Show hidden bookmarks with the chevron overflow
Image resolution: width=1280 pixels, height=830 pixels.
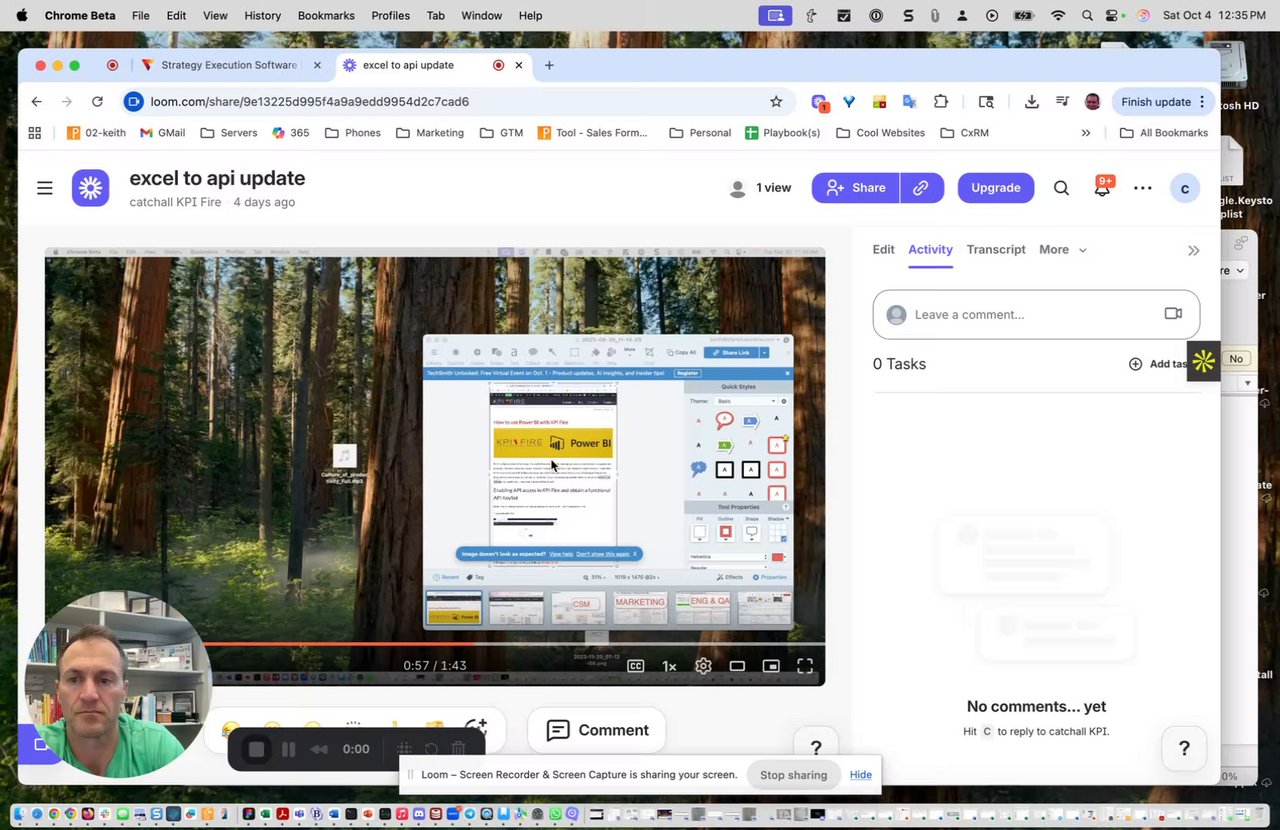(x=1086, y=133)
